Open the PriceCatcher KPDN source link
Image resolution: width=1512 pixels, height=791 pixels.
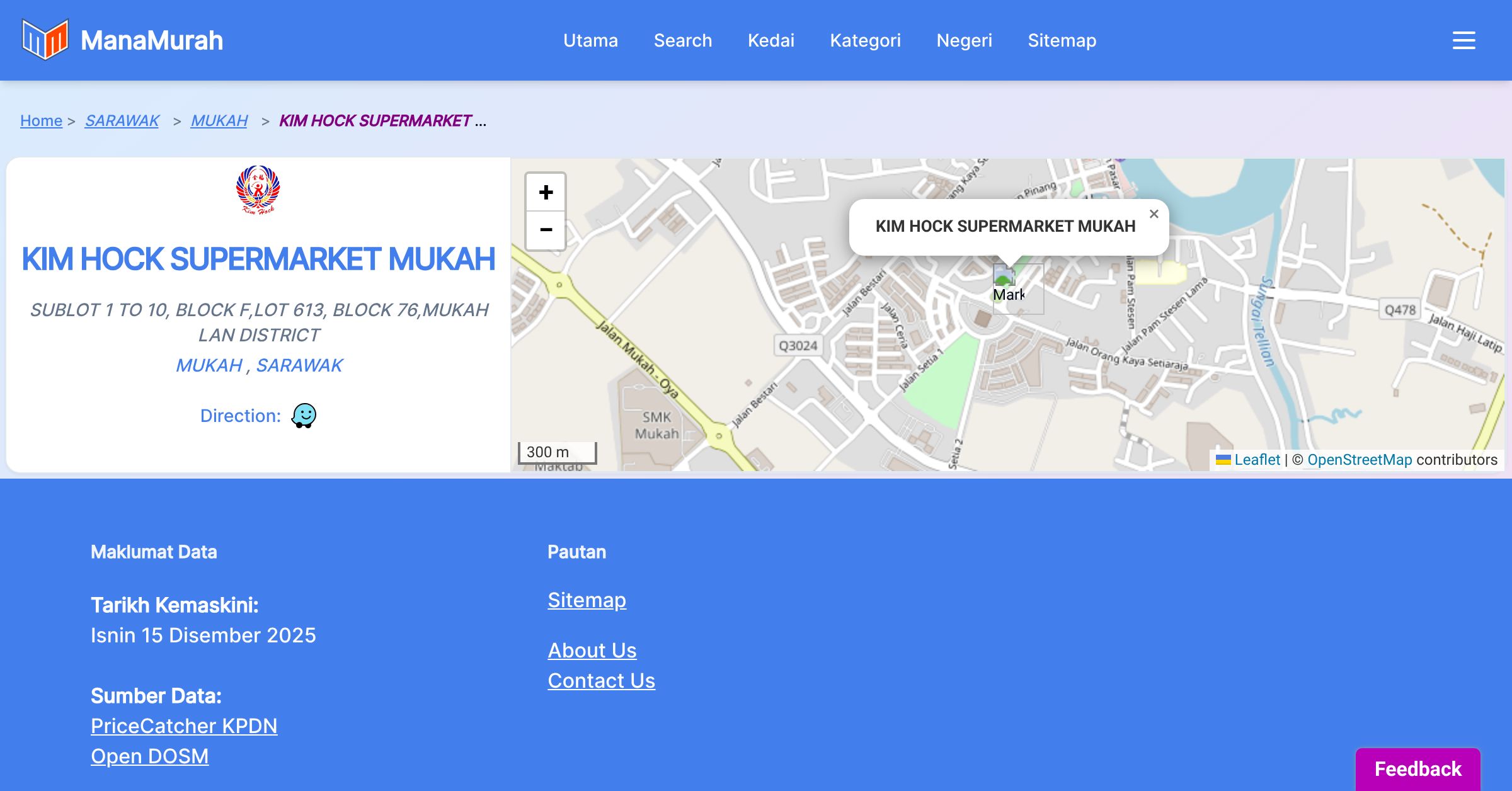[184, 726]
